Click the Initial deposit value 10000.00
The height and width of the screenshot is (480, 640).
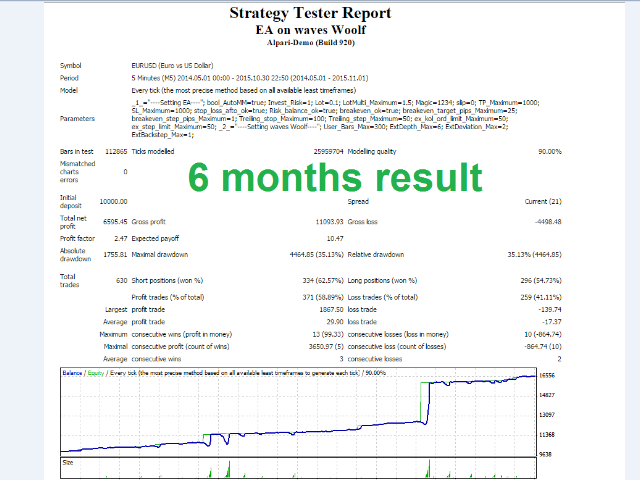[113, 202]
